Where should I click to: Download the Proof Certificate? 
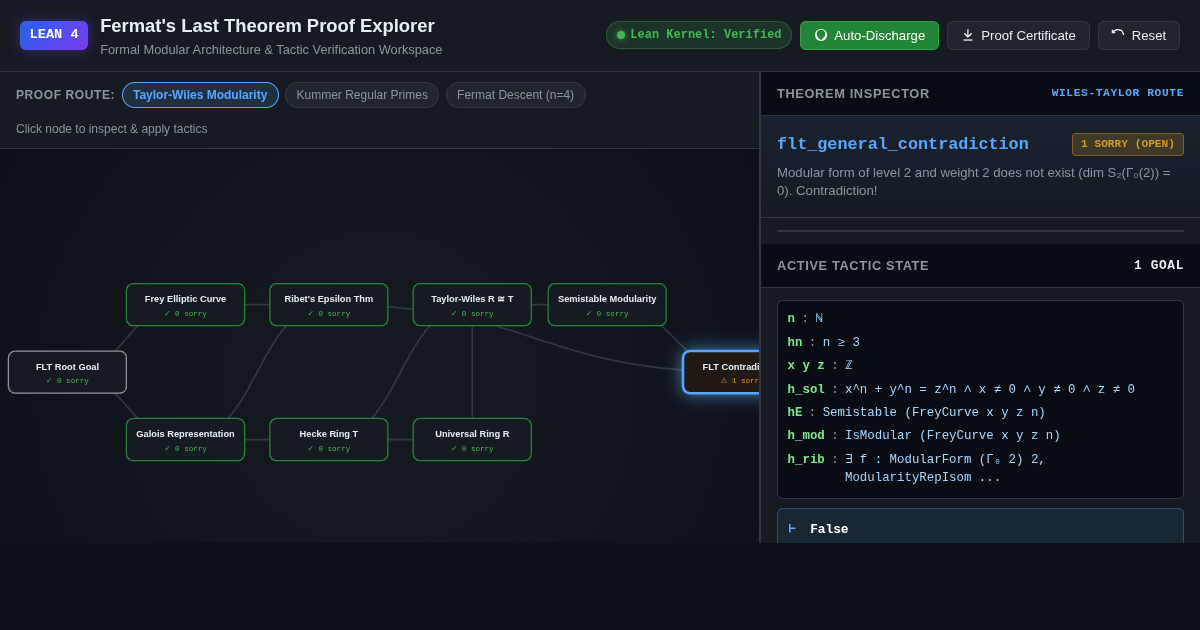[1018, 35]
